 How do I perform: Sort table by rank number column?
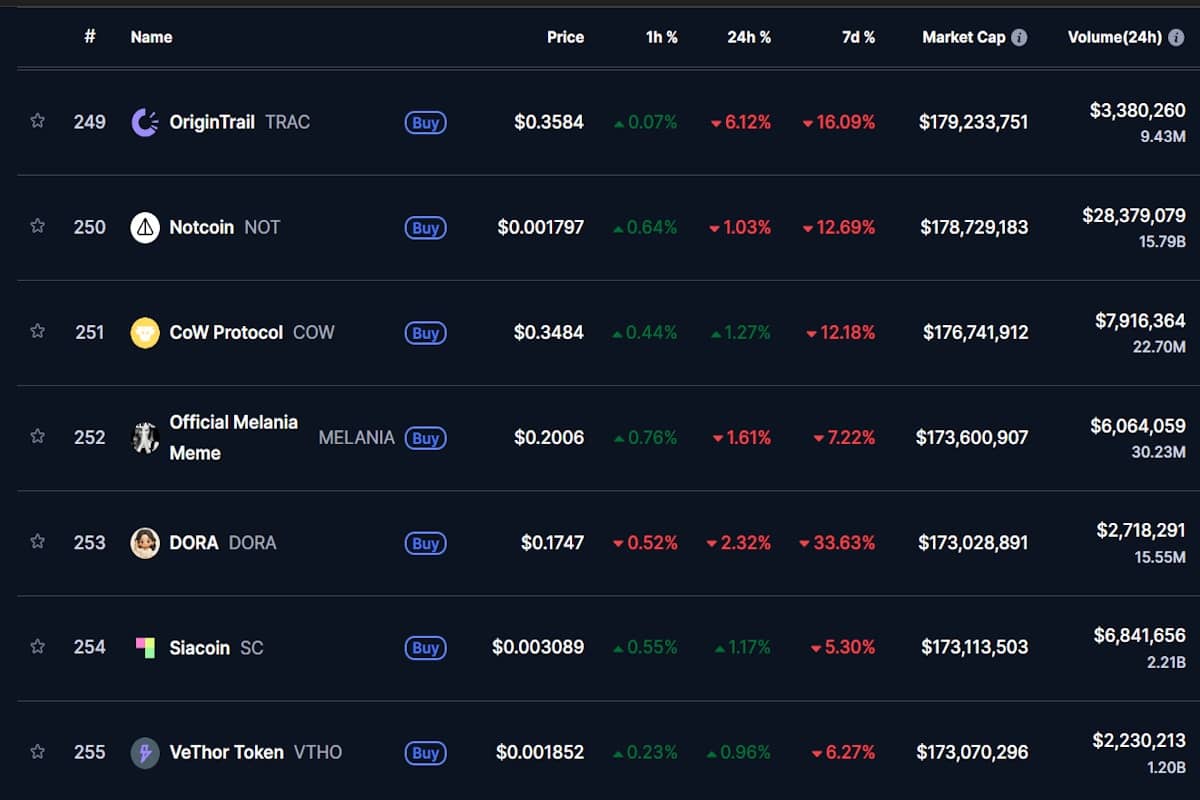coord(90,37)
